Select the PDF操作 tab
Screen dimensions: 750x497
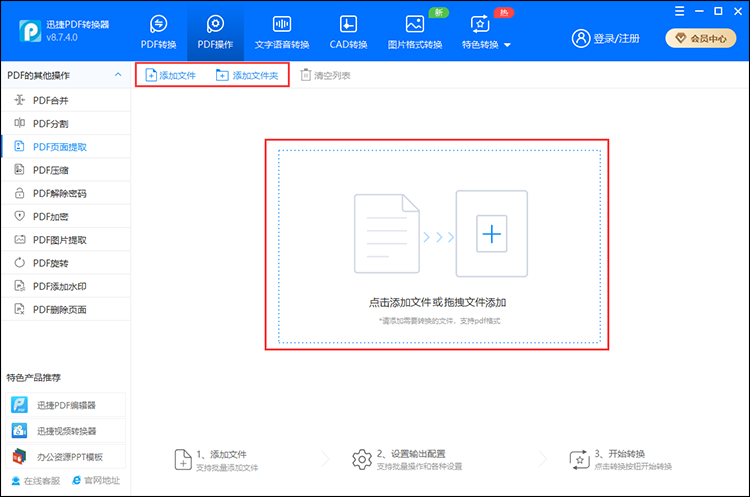point(215,33)
